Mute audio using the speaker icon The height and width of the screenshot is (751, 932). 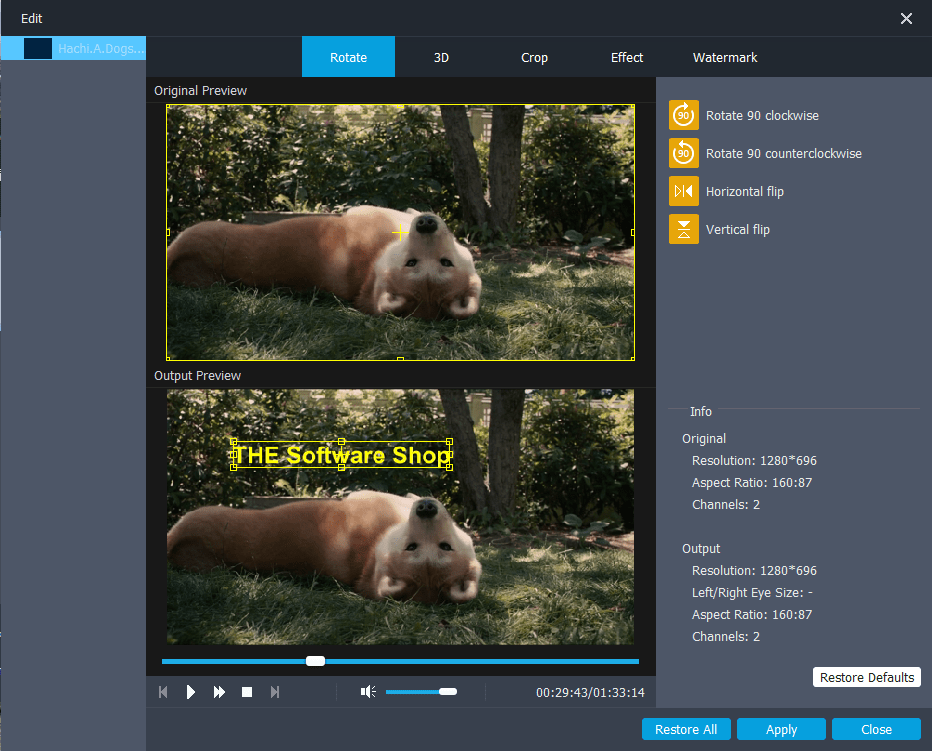point(367,691)
